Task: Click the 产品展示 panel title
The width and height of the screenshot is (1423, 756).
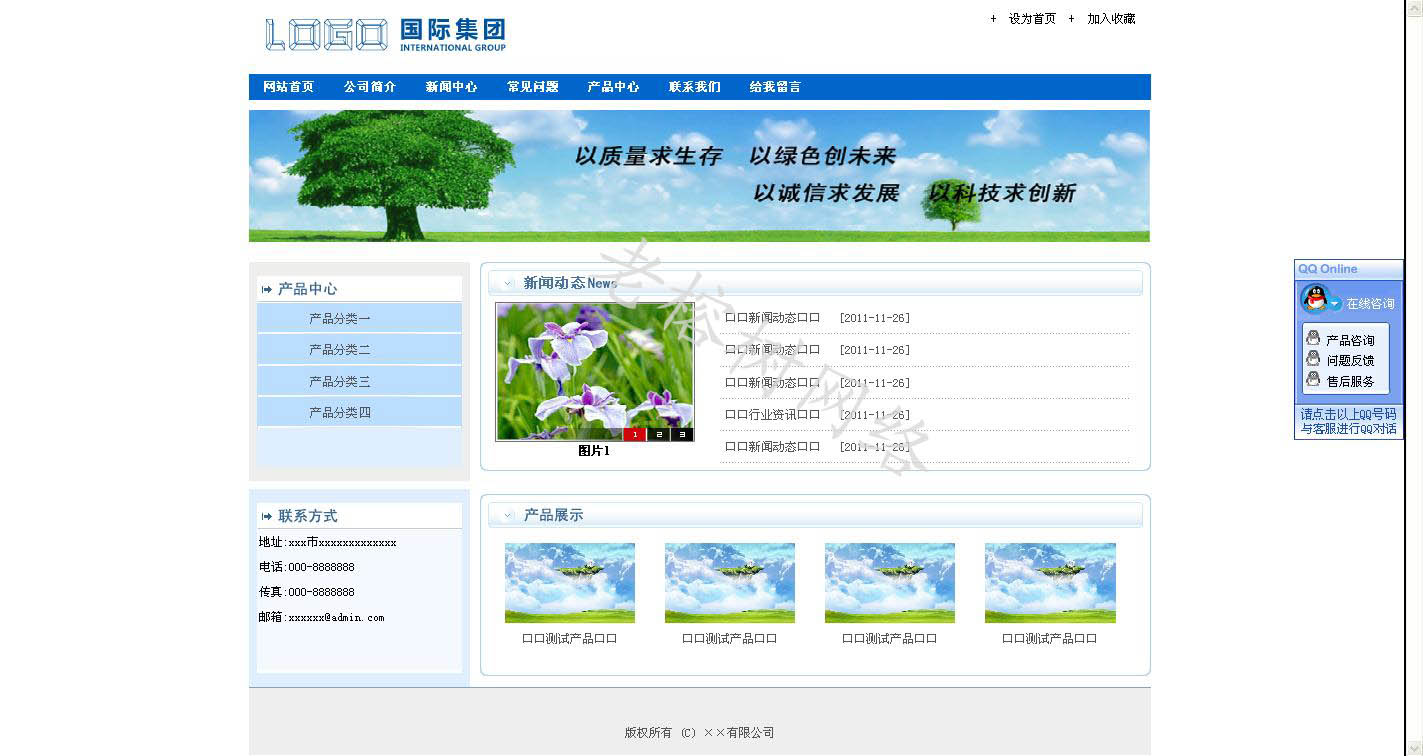Action: point(553,516)
